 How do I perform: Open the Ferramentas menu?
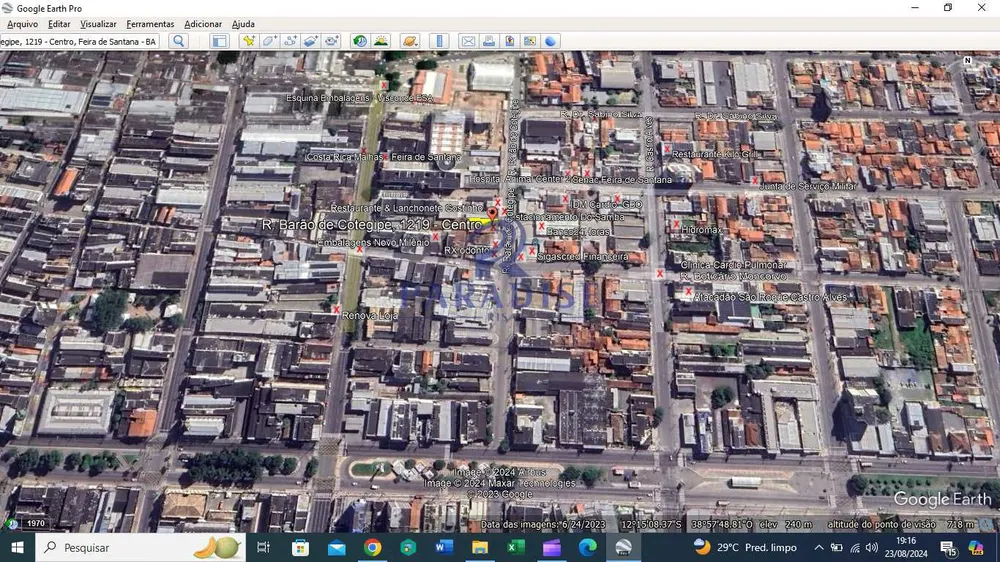[150, 24]
